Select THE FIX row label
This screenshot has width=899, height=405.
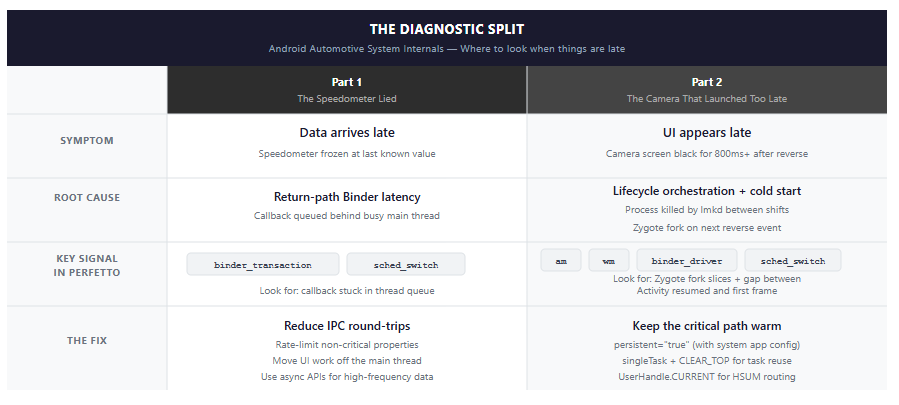87,340
